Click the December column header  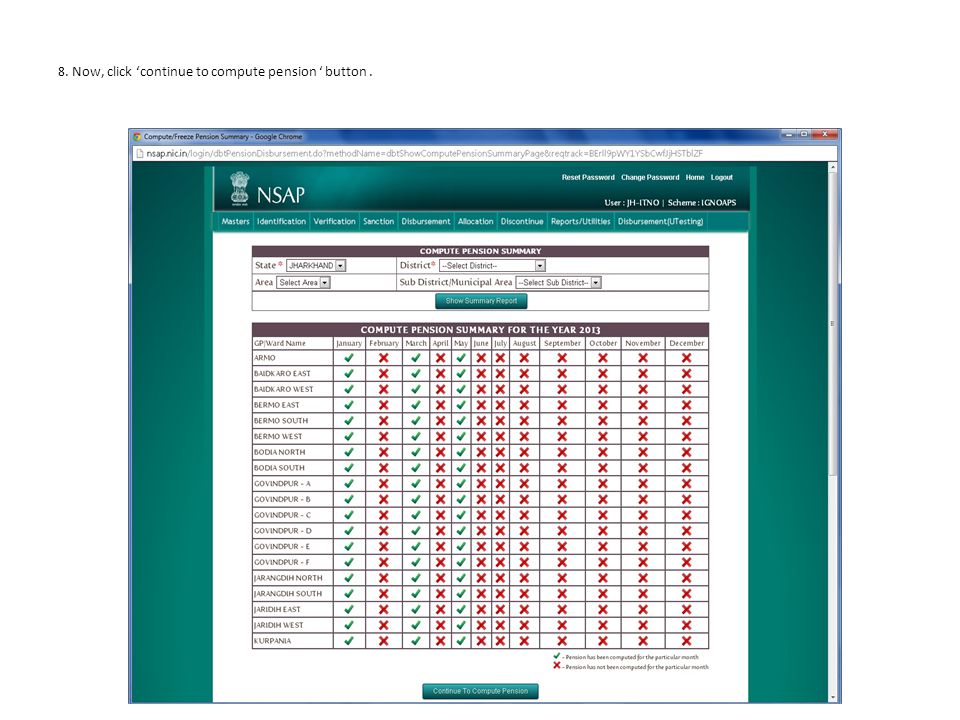[686, 343]
